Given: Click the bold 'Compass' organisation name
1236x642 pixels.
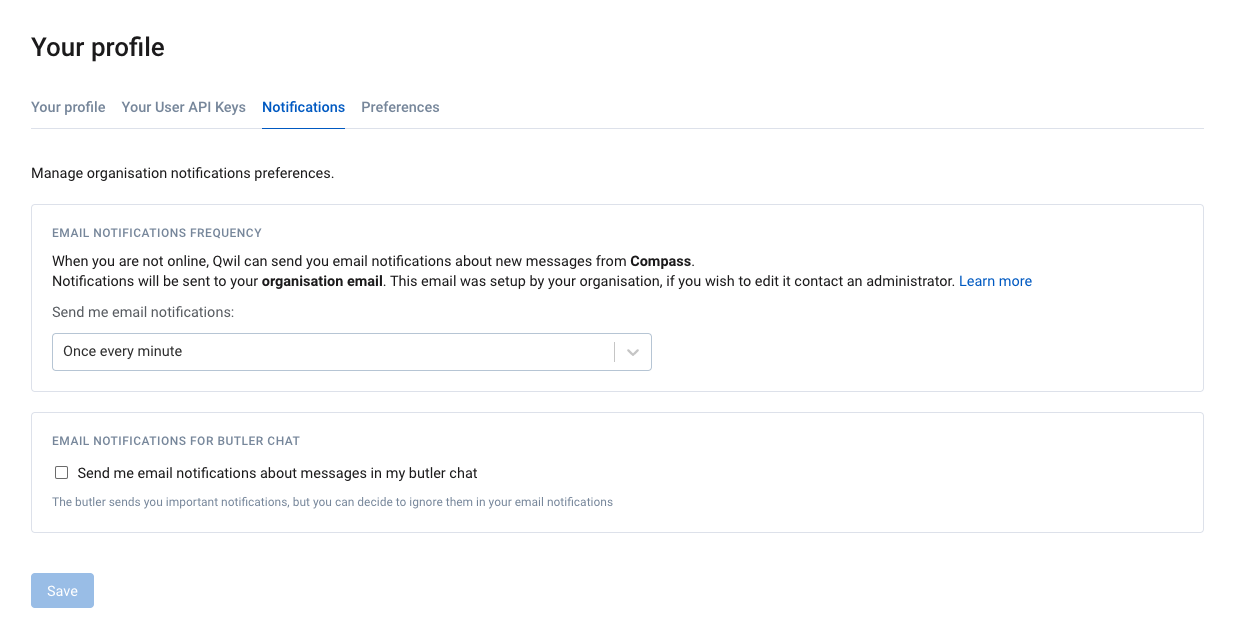Looking at the screenshot, I should coord(660,261).
